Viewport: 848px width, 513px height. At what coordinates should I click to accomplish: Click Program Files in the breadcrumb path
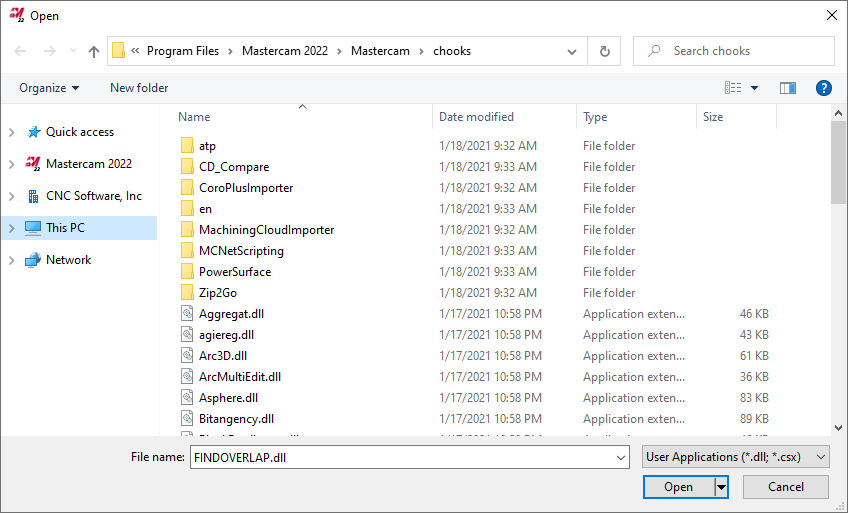click(183, 51)
